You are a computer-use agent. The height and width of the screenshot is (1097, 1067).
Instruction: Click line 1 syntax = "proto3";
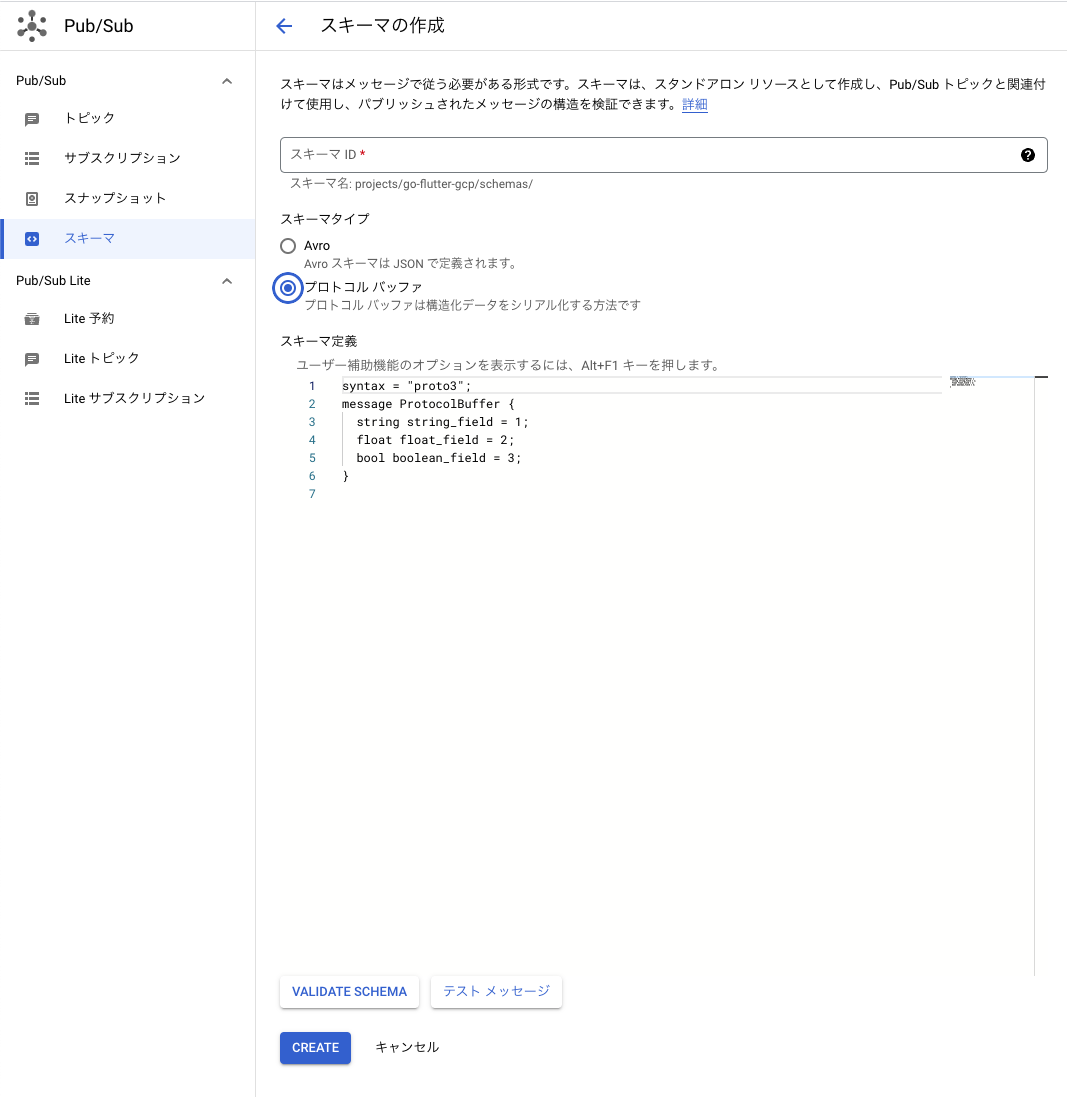point(407,386)
